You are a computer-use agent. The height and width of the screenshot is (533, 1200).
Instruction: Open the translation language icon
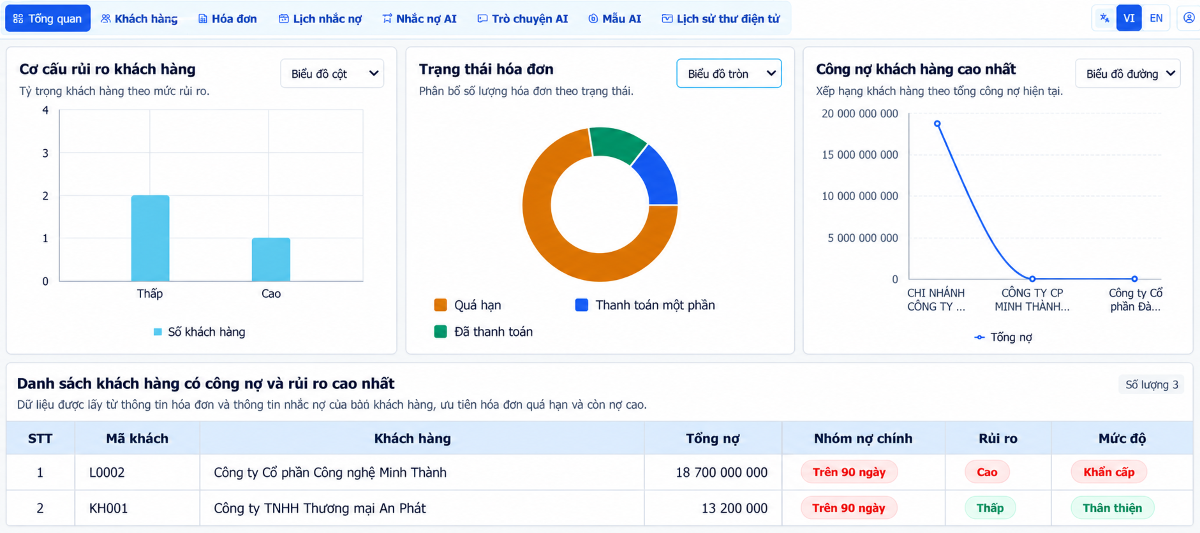pyautogui.click(x=1104, y=18)
